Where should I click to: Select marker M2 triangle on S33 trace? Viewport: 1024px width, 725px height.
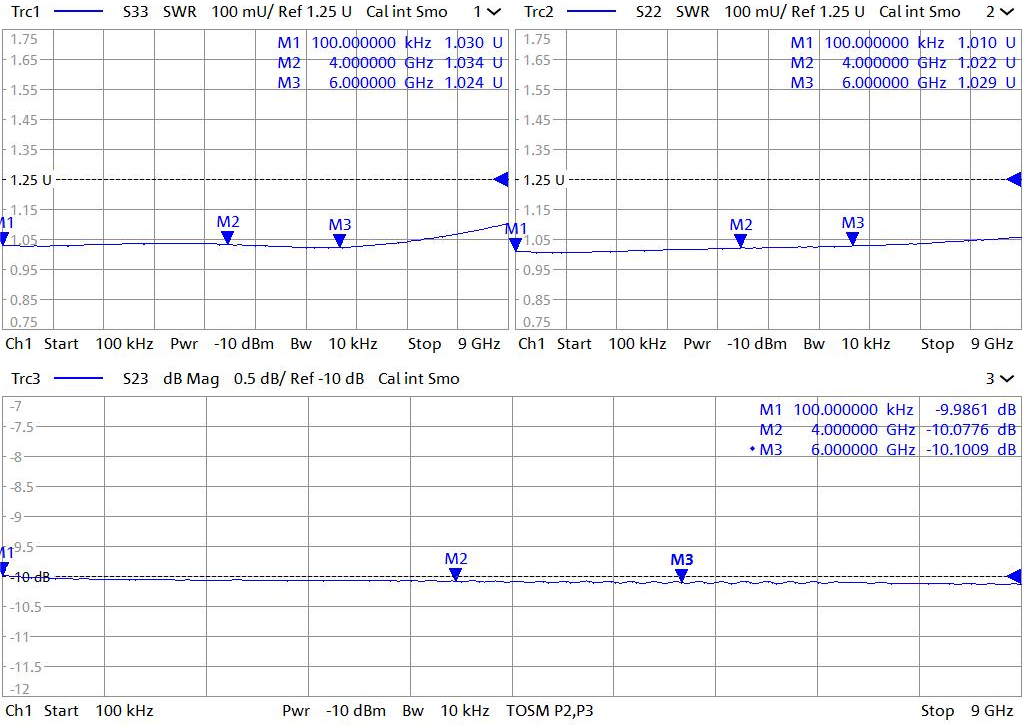tap(228, 237)
